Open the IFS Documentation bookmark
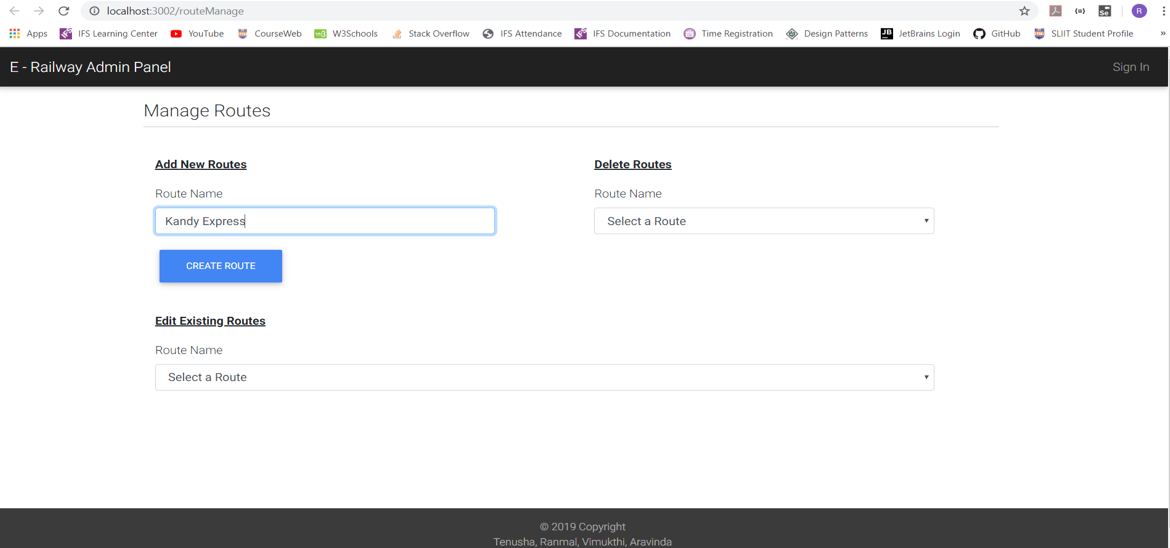 point(622,34)
